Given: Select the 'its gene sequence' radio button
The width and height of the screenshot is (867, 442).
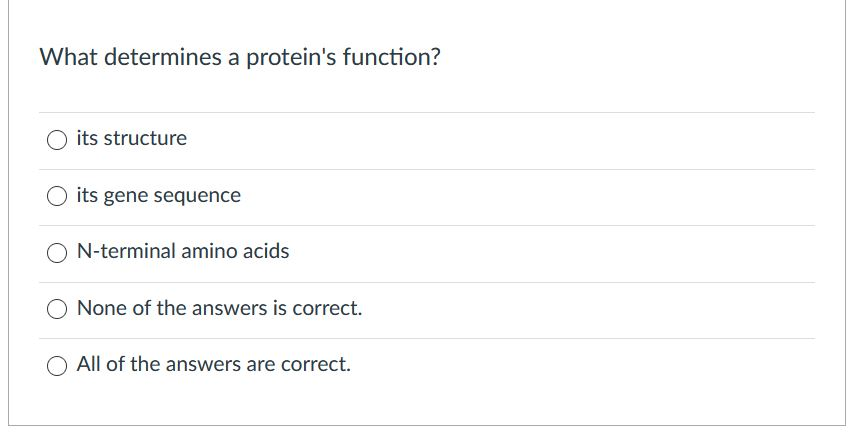Looking at the screenshot, I should tap(57, 196).
